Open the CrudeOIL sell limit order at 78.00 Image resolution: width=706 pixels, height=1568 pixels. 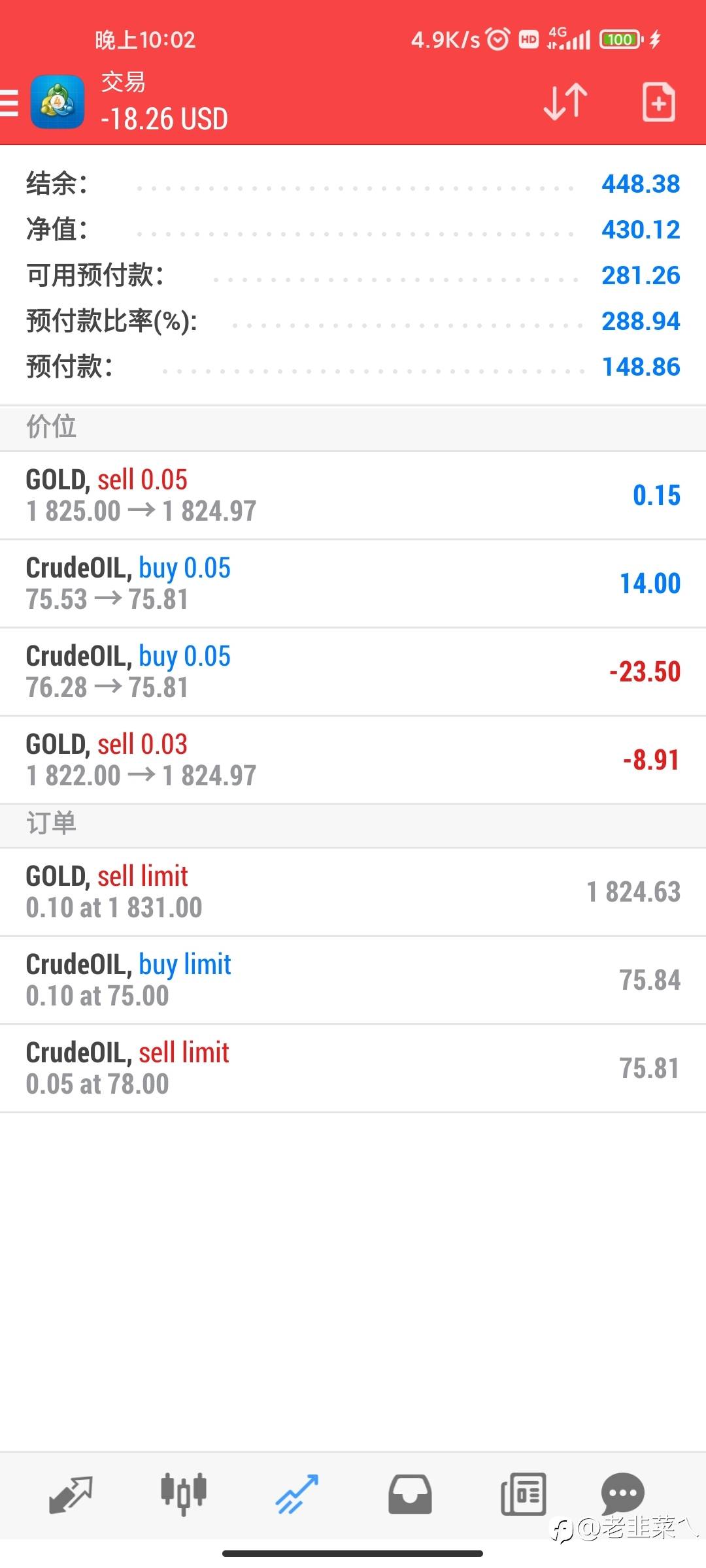(x=353, y=1068)
